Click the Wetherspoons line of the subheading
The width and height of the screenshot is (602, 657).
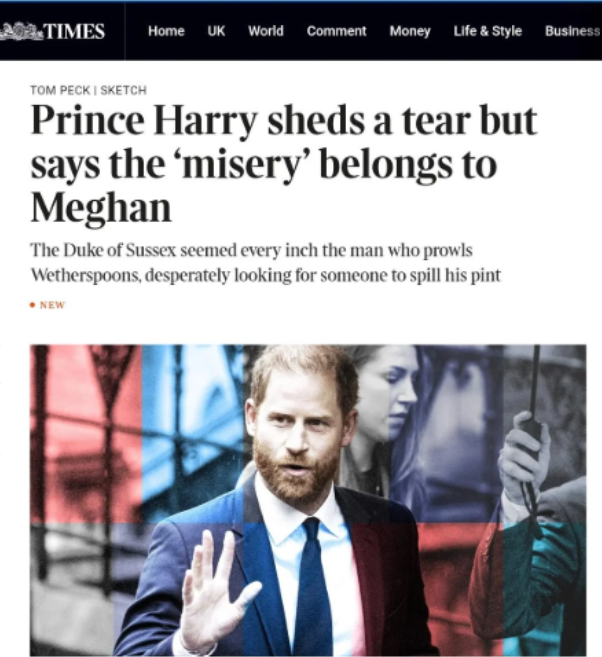pos(266,276)
